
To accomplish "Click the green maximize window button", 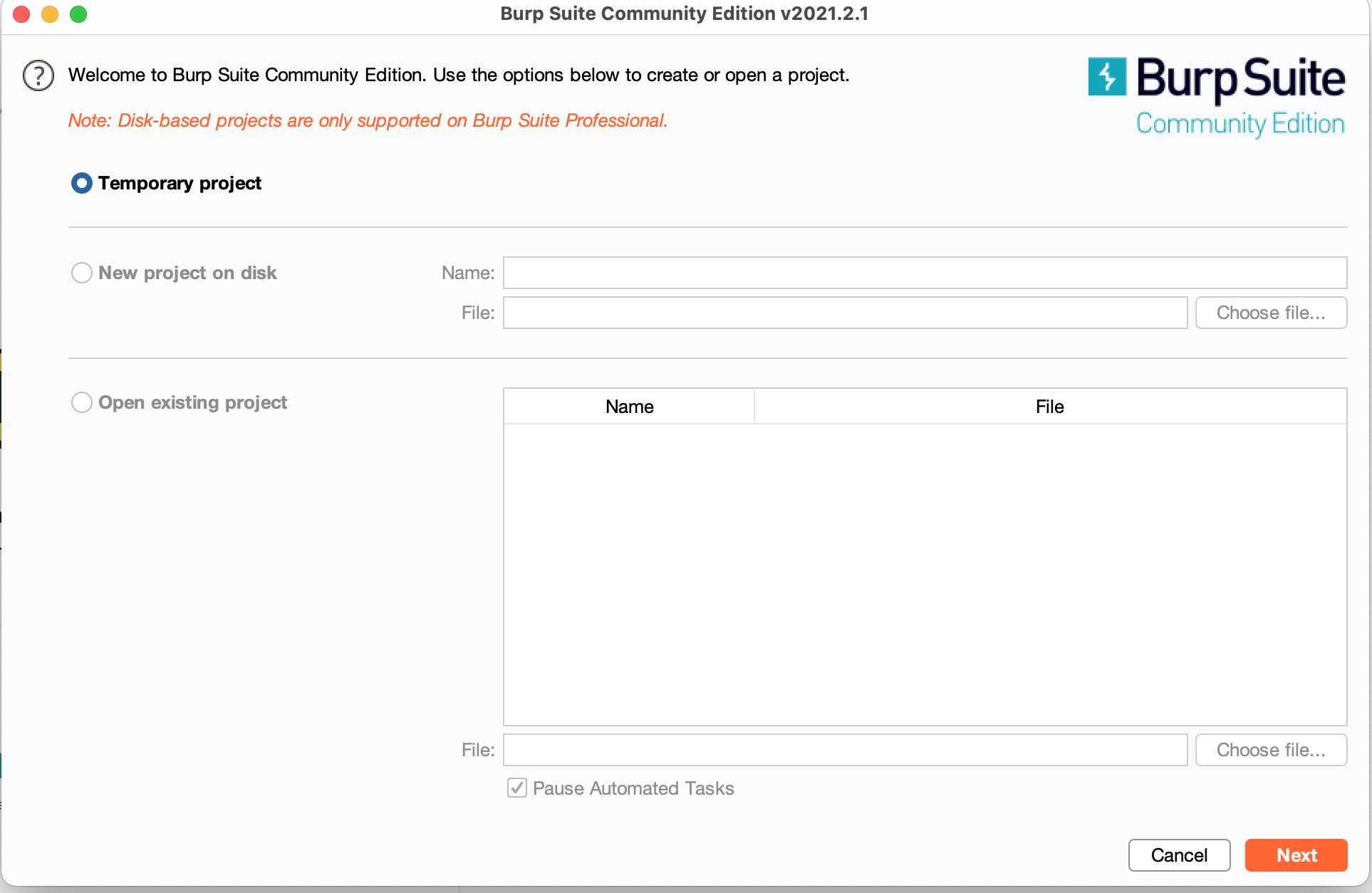I will pos(78,14).
